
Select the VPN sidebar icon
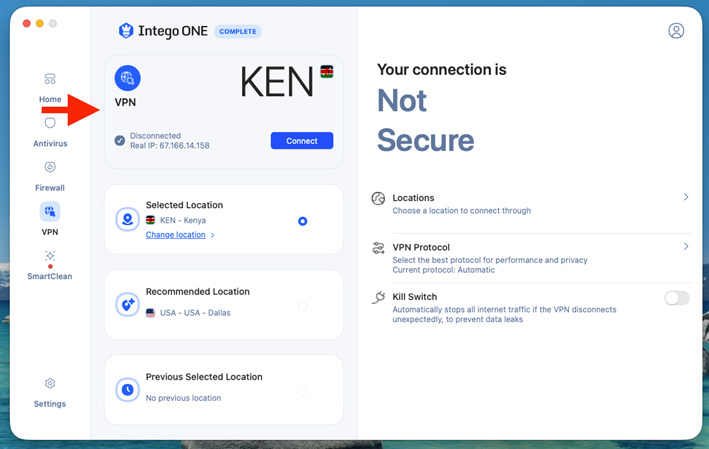[50, 212]
